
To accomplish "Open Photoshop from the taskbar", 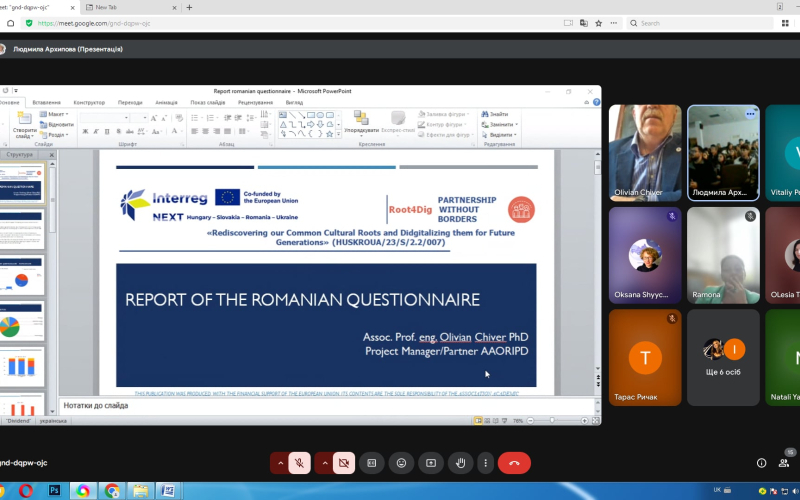I will click(x=54, y=491).
